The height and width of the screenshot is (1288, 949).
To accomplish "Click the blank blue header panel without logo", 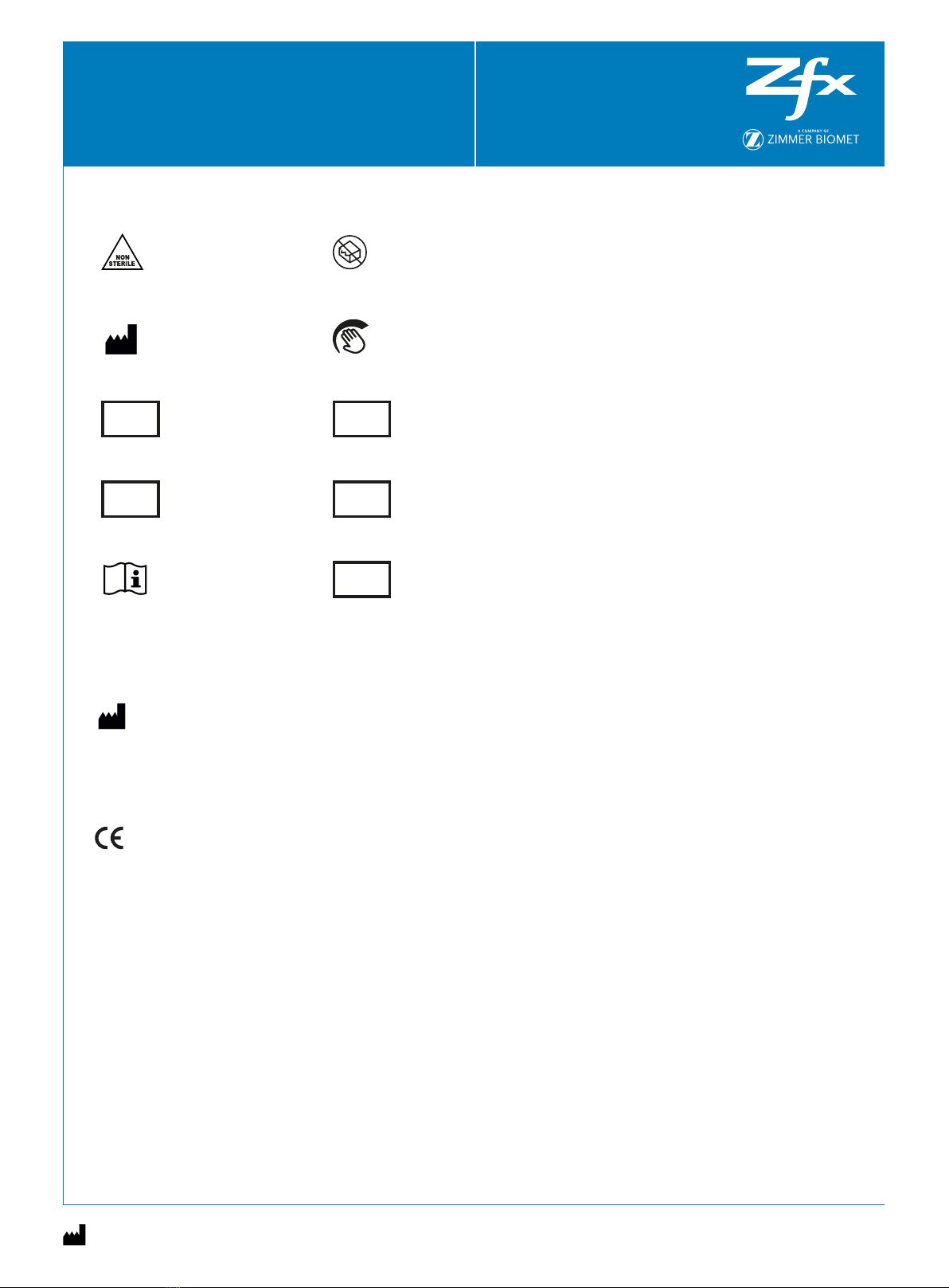I will point(269,104).
